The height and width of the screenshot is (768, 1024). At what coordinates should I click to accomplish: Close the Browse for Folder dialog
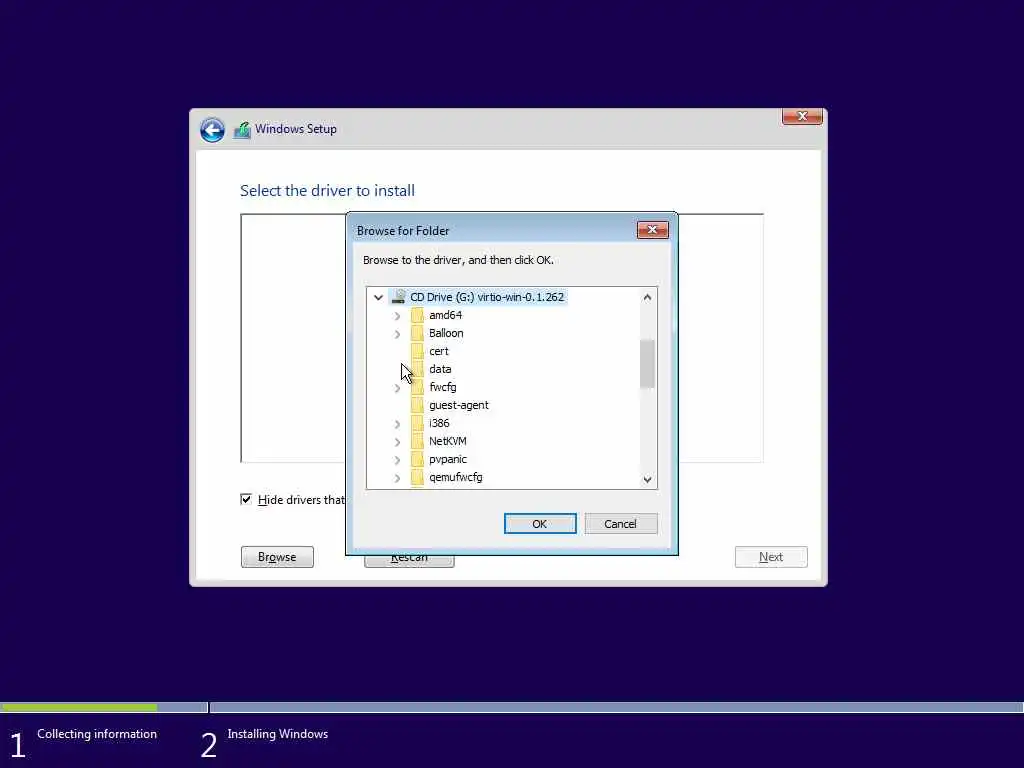tap(652, 230)
